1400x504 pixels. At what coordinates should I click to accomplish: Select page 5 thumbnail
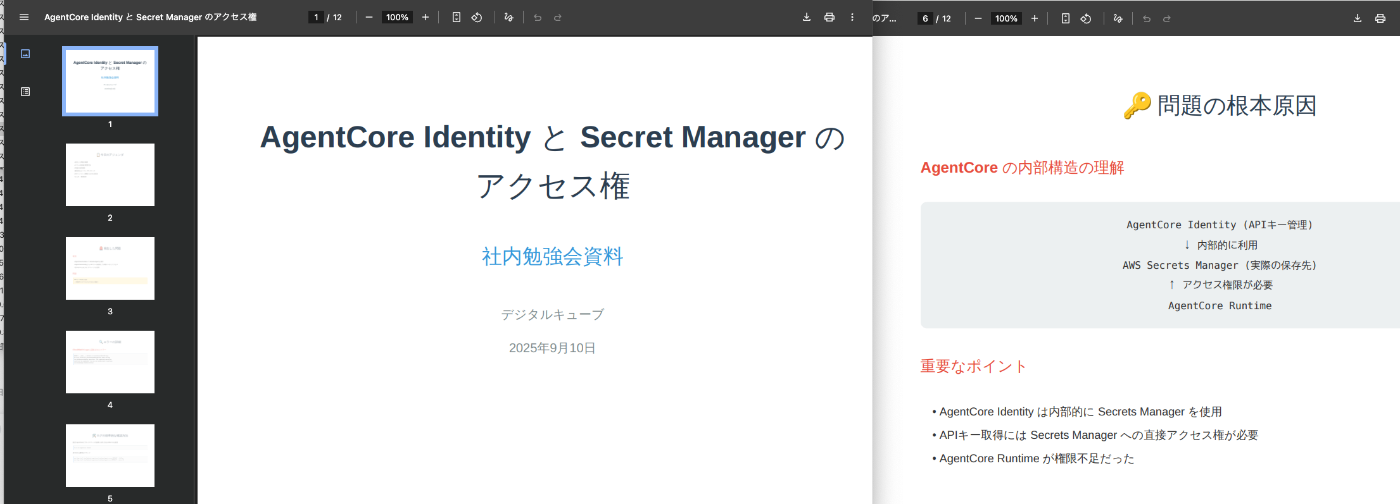point(110,455)
